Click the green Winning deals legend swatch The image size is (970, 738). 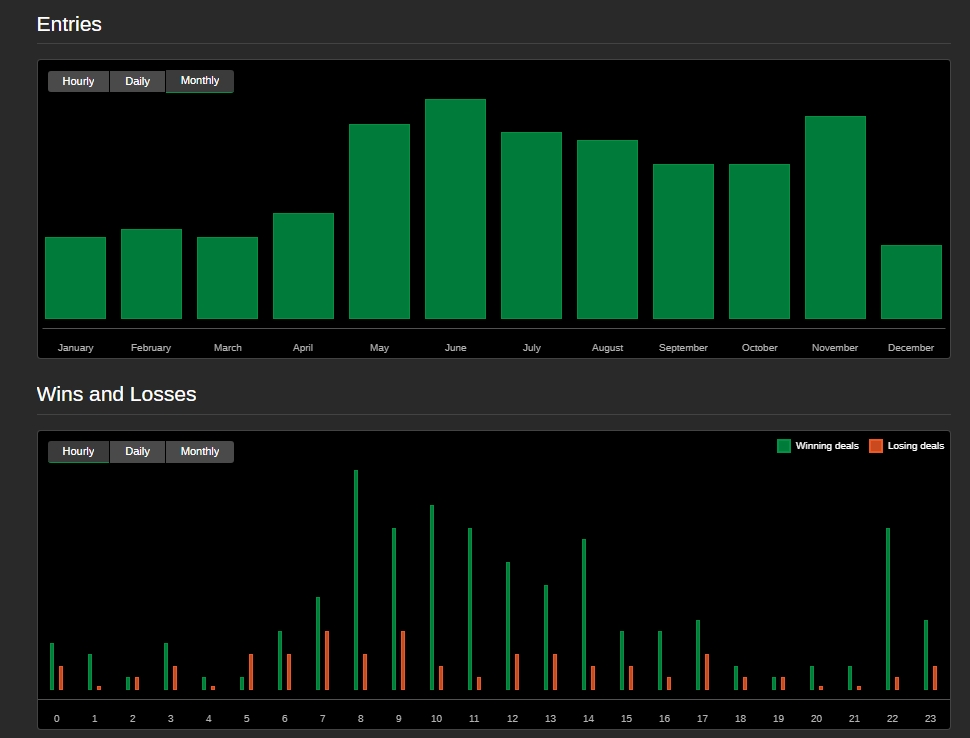tap(784, 446)
